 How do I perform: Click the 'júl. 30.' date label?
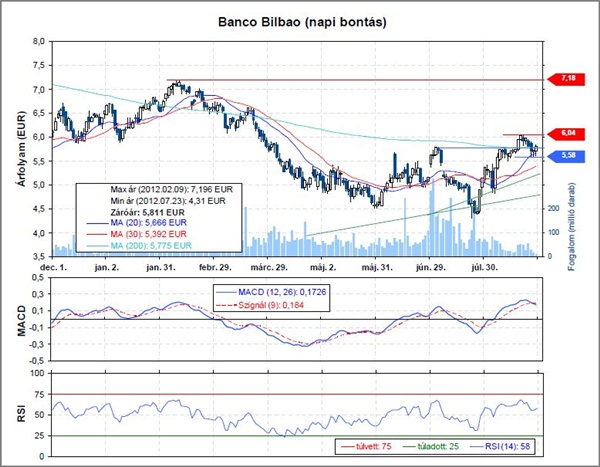(483, 268)
